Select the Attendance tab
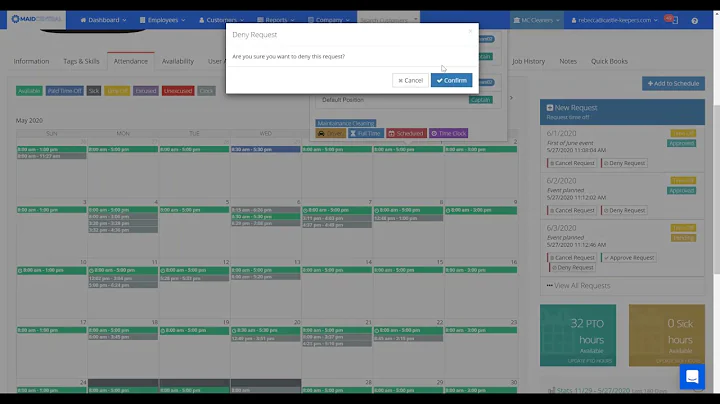 pos(131,61)
